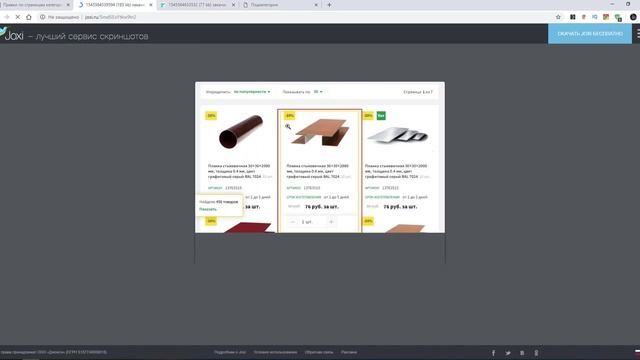640x360 pixels.
Task: Close the first tab 'Правки по страницам'
Action: (68, 5)
